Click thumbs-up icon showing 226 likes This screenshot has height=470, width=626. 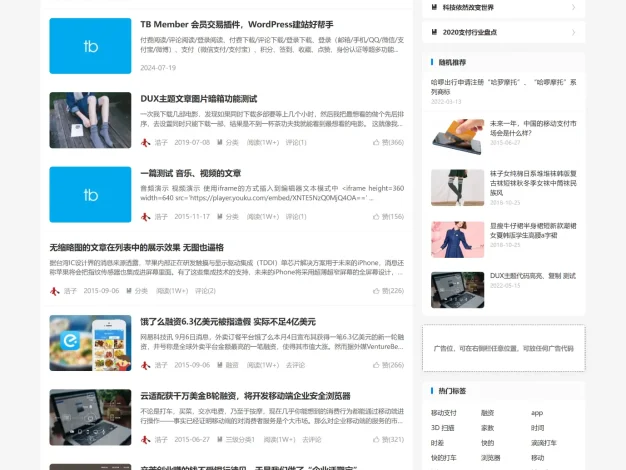point(376,291)
